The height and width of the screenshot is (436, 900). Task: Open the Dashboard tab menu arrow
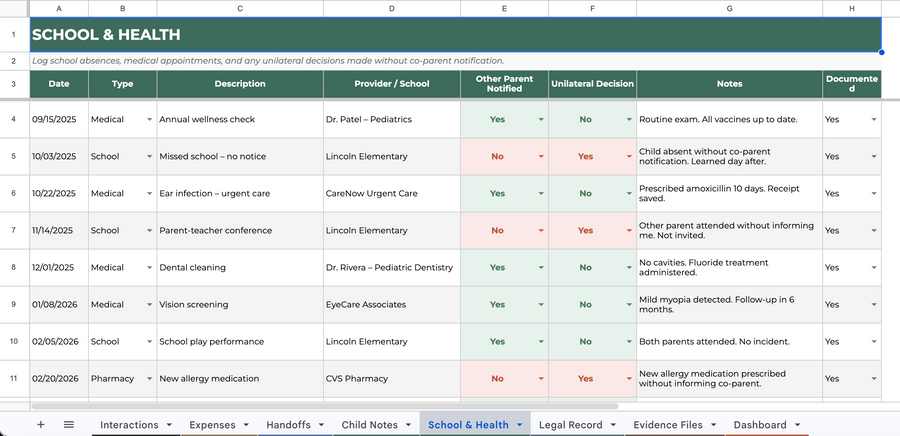[x=797, y=425]
